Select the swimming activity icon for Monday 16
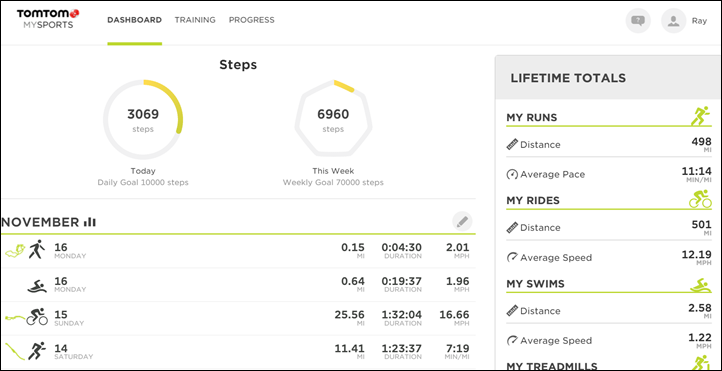 point(37,285)
